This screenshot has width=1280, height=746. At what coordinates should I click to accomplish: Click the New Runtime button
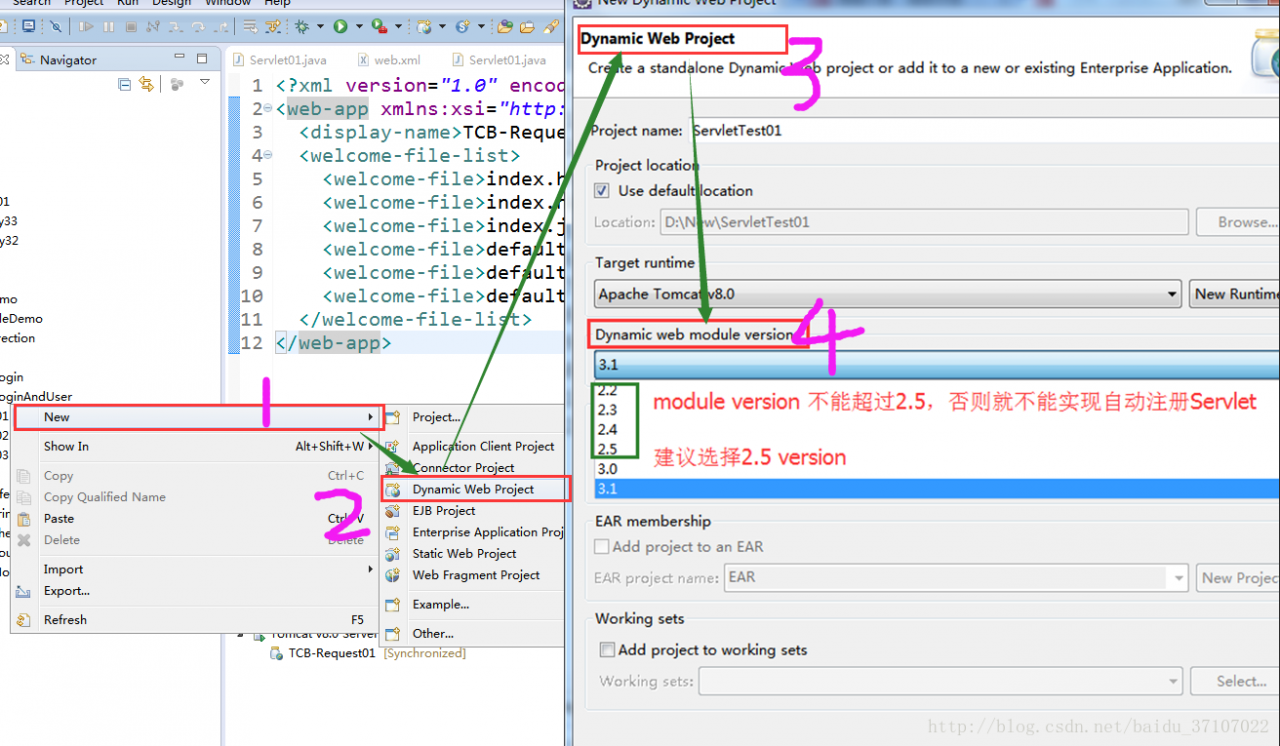tap(1235, 294)
